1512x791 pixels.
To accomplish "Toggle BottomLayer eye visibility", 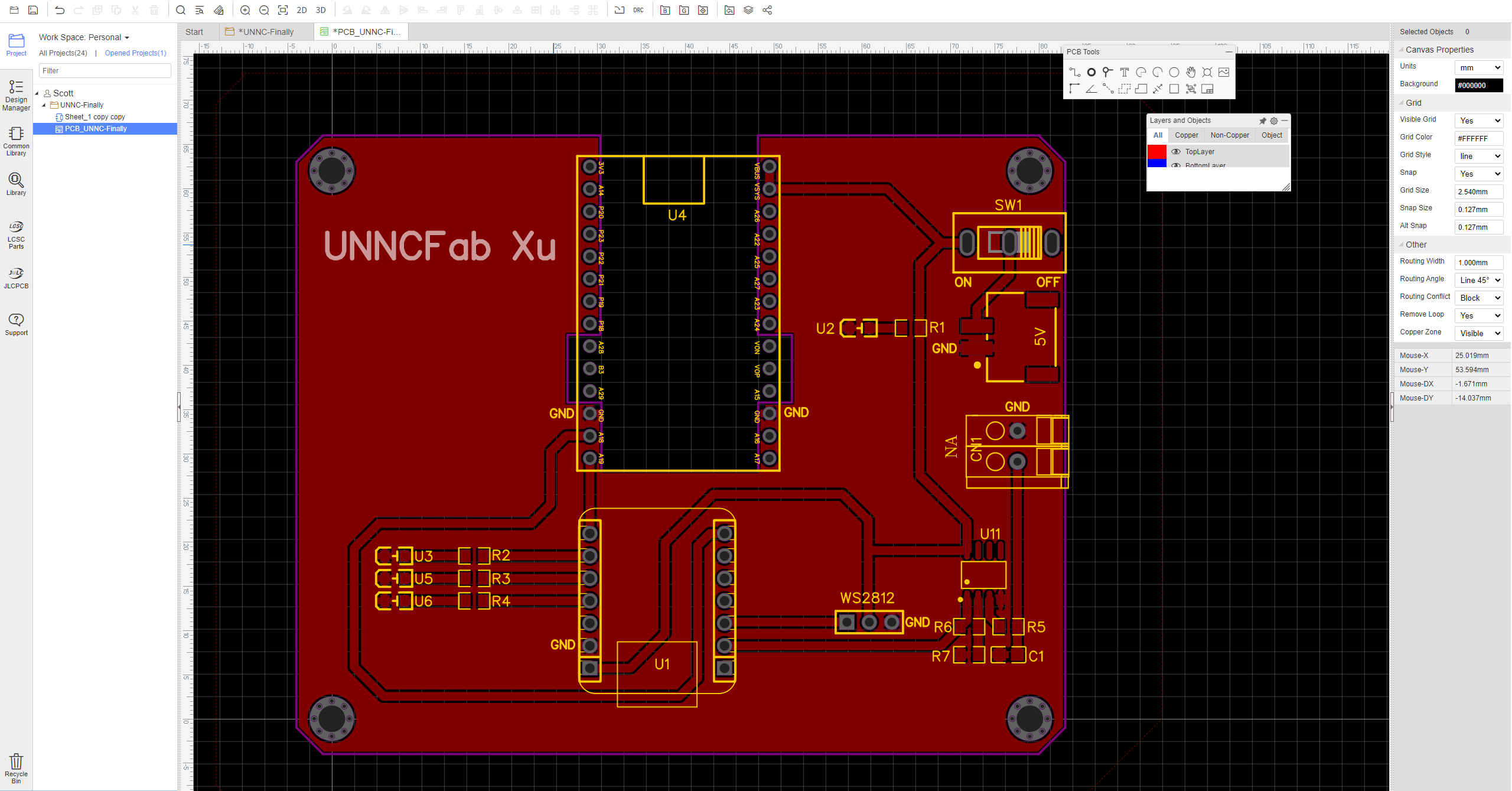I will click(x=1176, y=165).
